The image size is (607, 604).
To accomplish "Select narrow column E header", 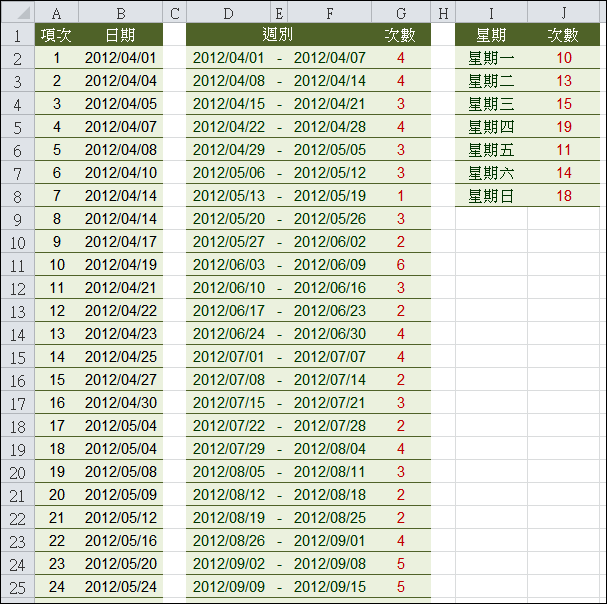I will click(279, 14).
